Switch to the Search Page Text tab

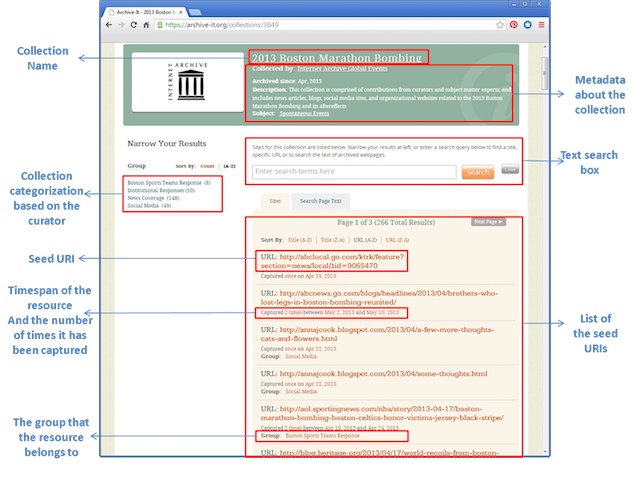click(x=321, y=201)
